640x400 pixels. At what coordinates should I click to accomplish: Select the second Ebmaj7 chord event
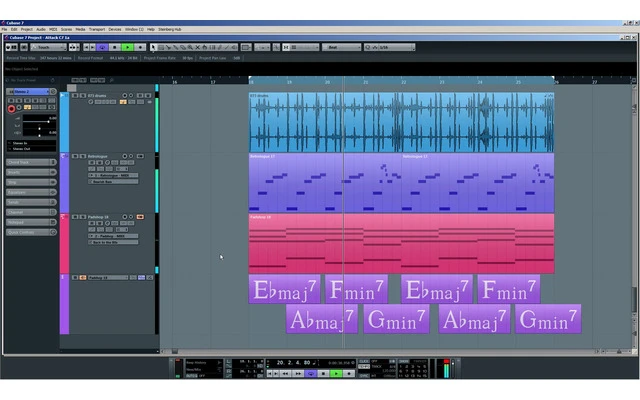click(x=437, y=289)
